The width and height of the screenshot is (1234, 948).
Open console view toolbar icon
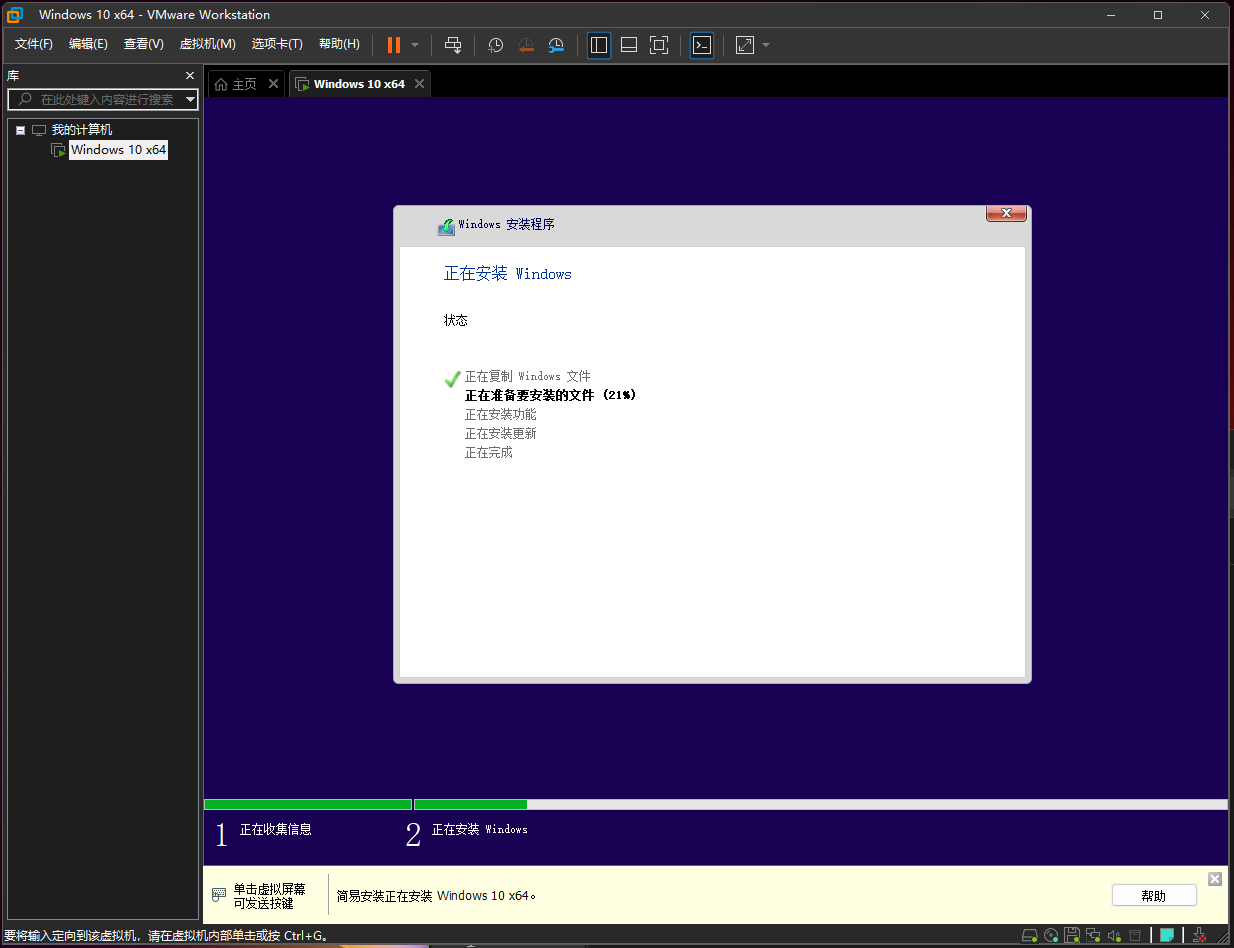click(702, 45)
